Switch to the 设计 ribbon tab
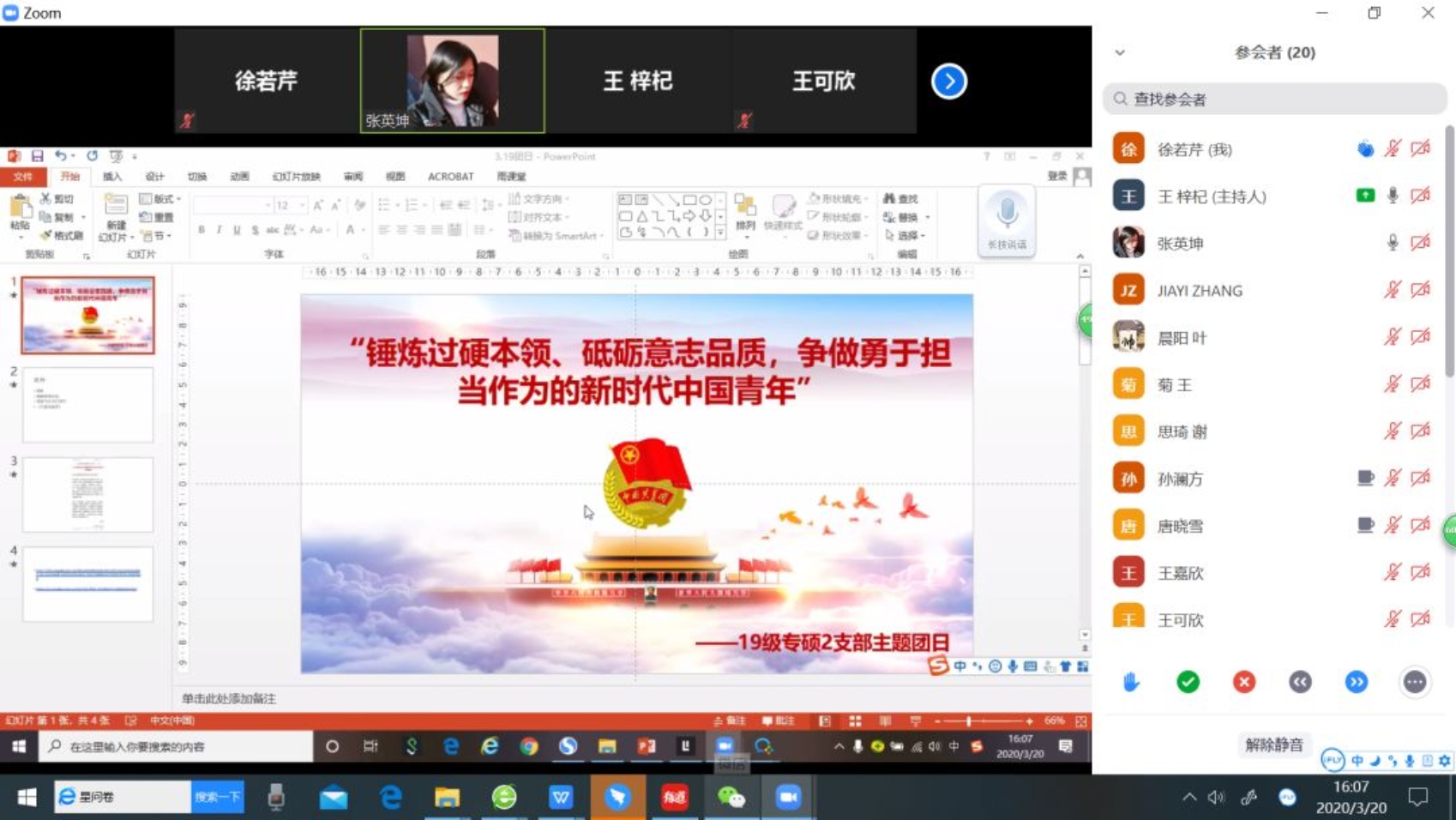 click(154, 177)
